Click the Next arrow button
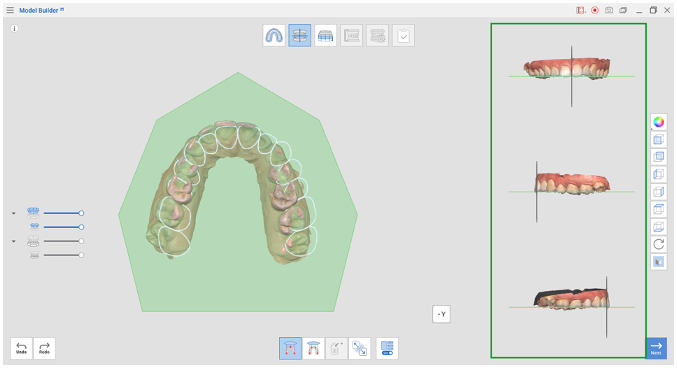 point(656,348)
